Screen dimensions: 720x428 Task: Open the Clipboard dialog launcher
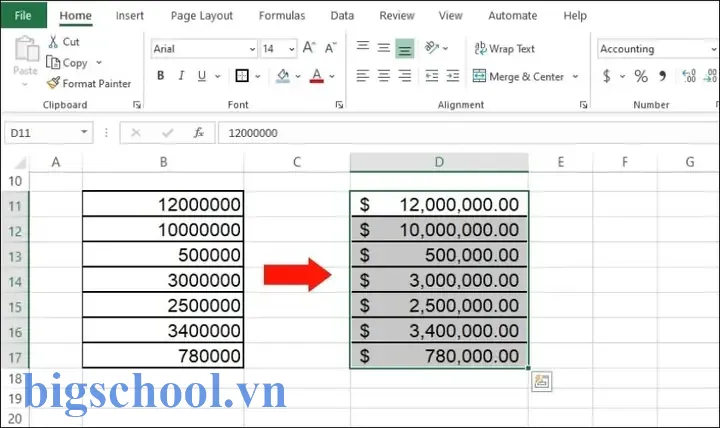(x=137, y=105)
